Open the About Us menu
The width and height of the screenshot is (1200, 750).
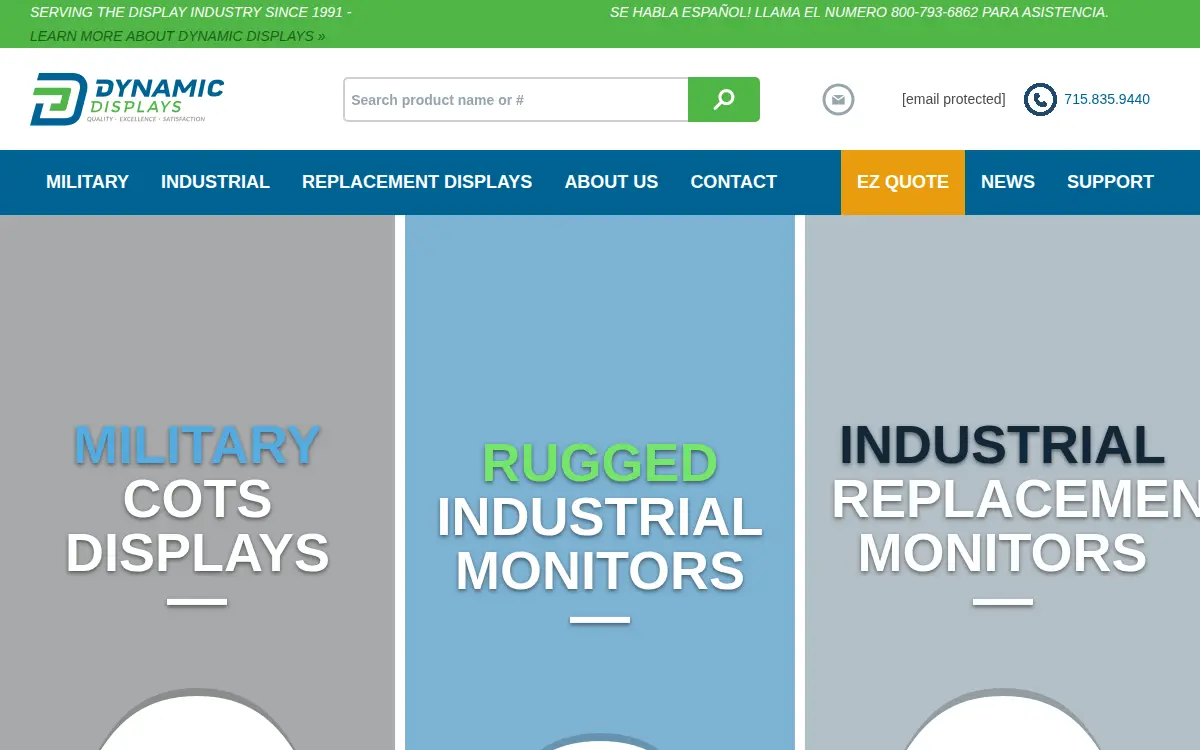point(611,182)
